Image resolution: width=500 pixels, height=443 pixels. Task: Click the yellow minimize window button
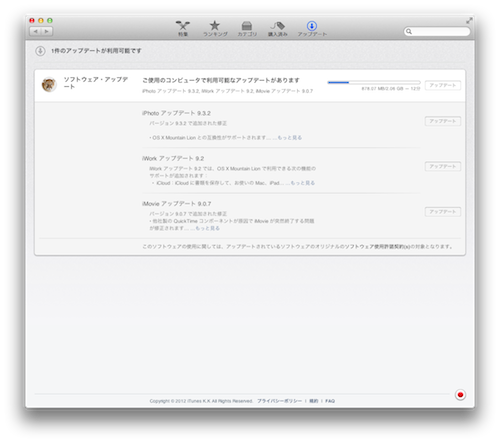[x=41, y=21]
